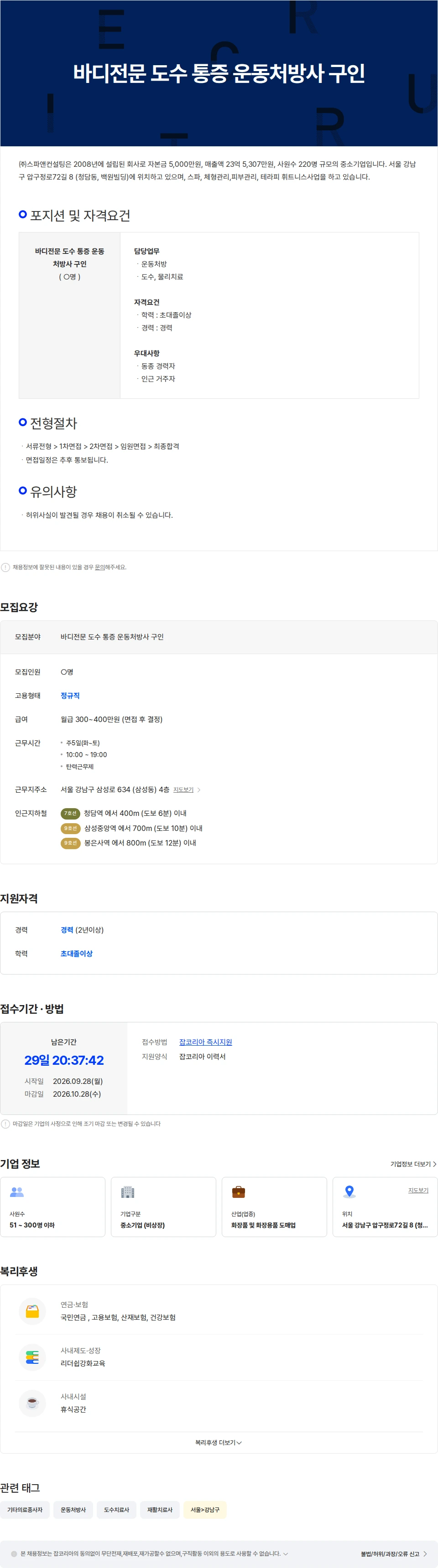
Task: Click the 7호선 subway line badge
Action: [71, 813]
